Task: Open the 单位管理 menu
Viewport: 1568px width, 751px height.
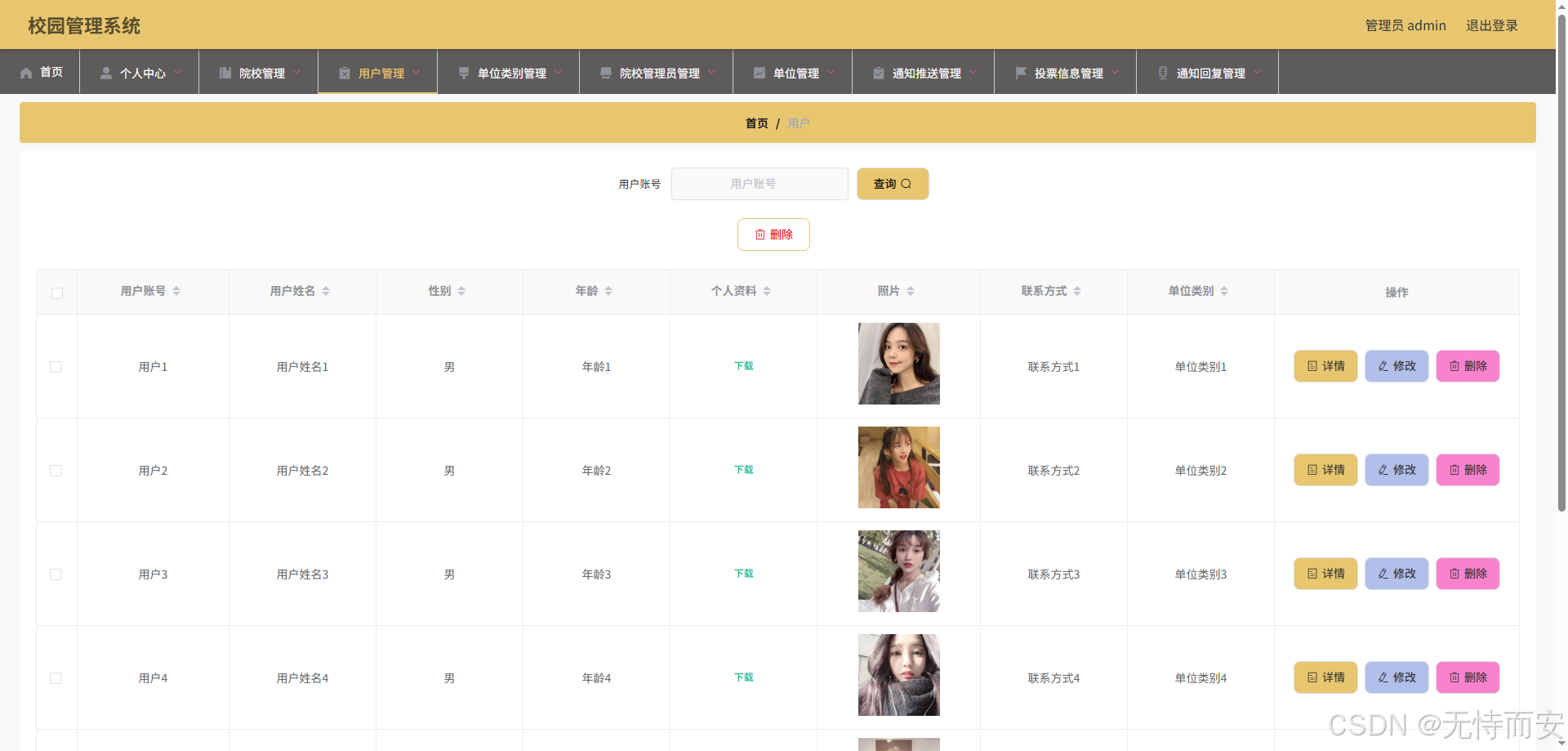Action: 793,72
